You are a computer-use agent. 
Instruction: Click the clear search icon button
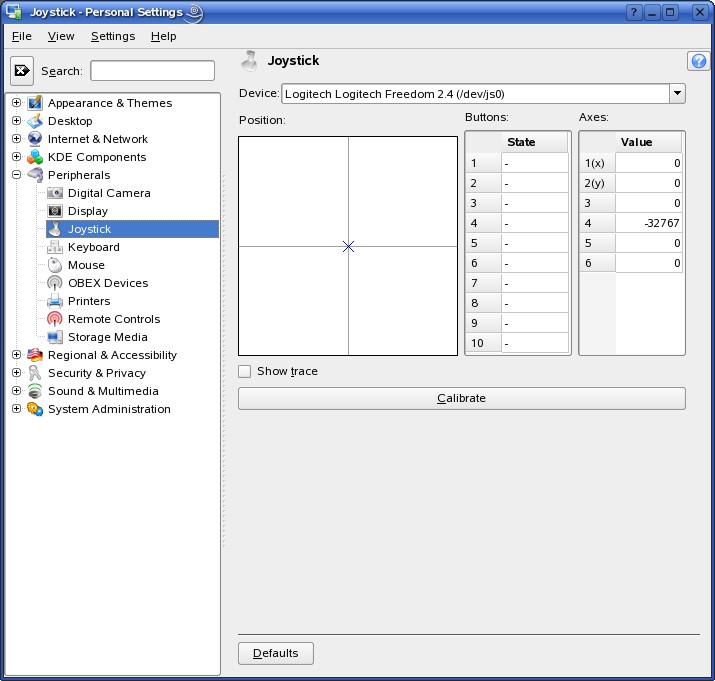pyautogui.click(x=22, y=71)
